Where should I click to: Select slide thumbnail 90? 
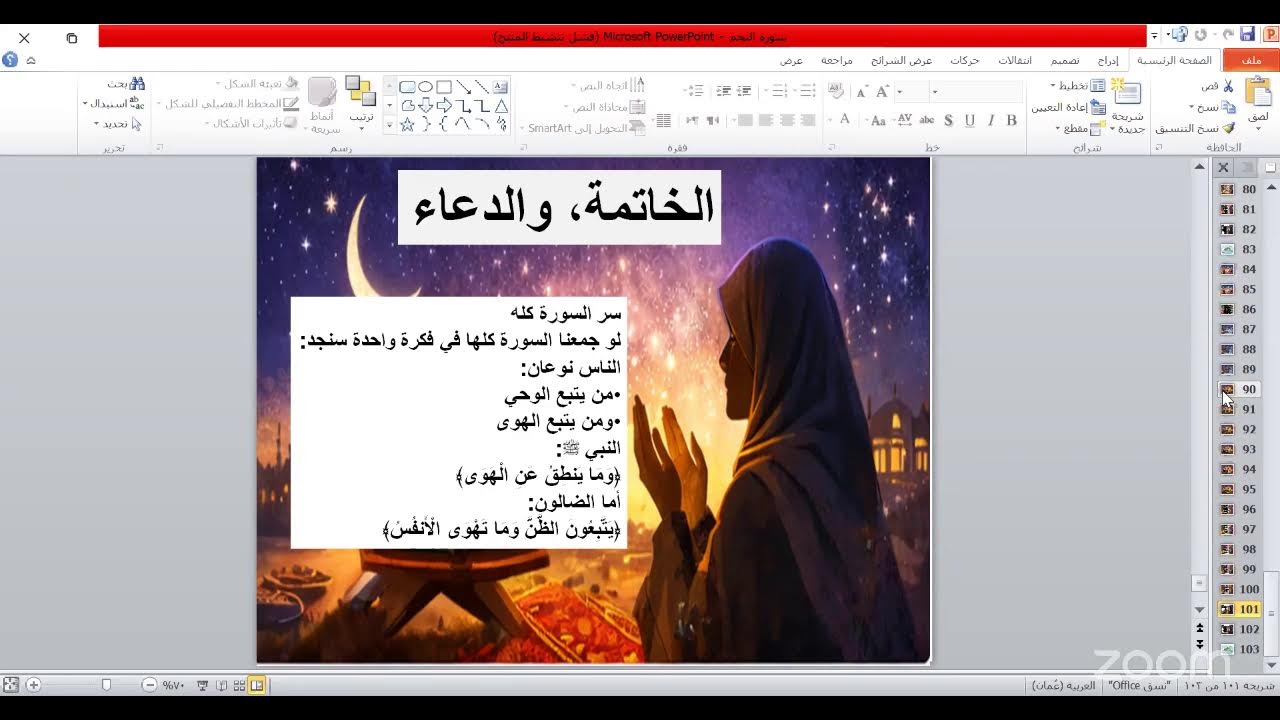pyautogui.click(x=1238, y=389)
